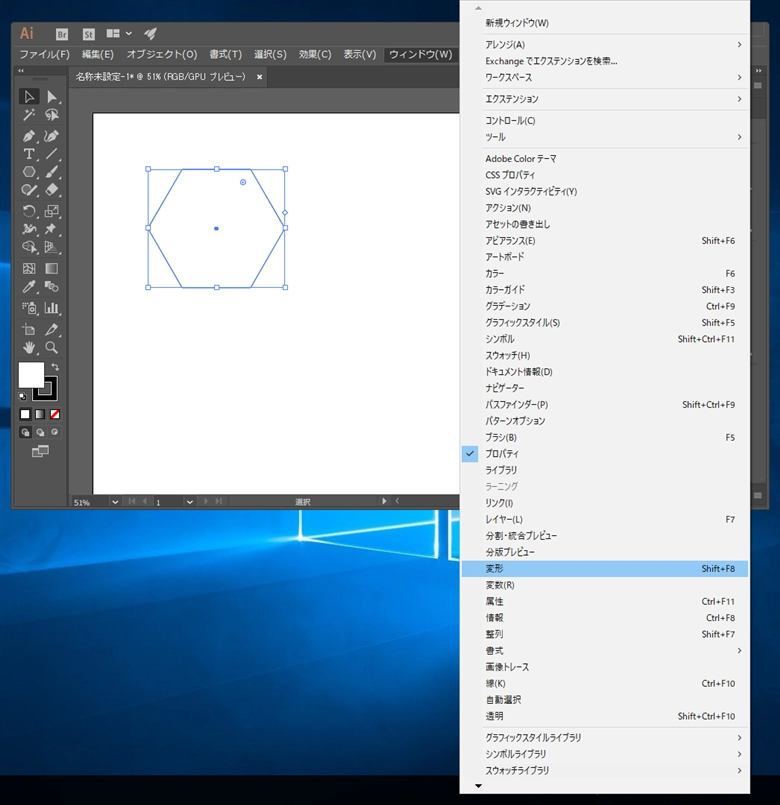Select the Perspective Grid tool

[52, 247]
